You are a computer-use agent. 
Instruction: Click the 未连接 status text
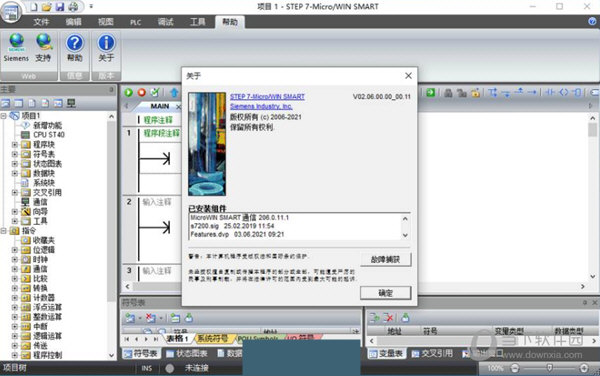pos(197,368)
